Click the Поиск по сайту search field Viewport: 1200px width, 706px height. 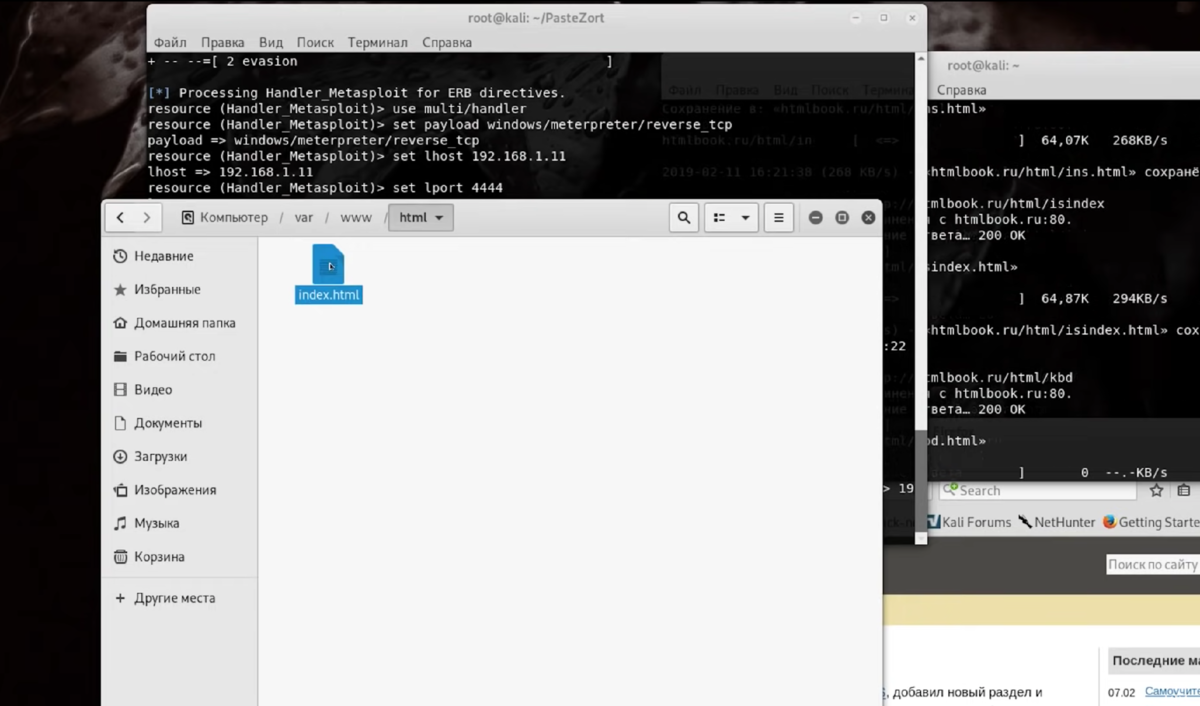pyautogui.click(x=1152, y=565)
